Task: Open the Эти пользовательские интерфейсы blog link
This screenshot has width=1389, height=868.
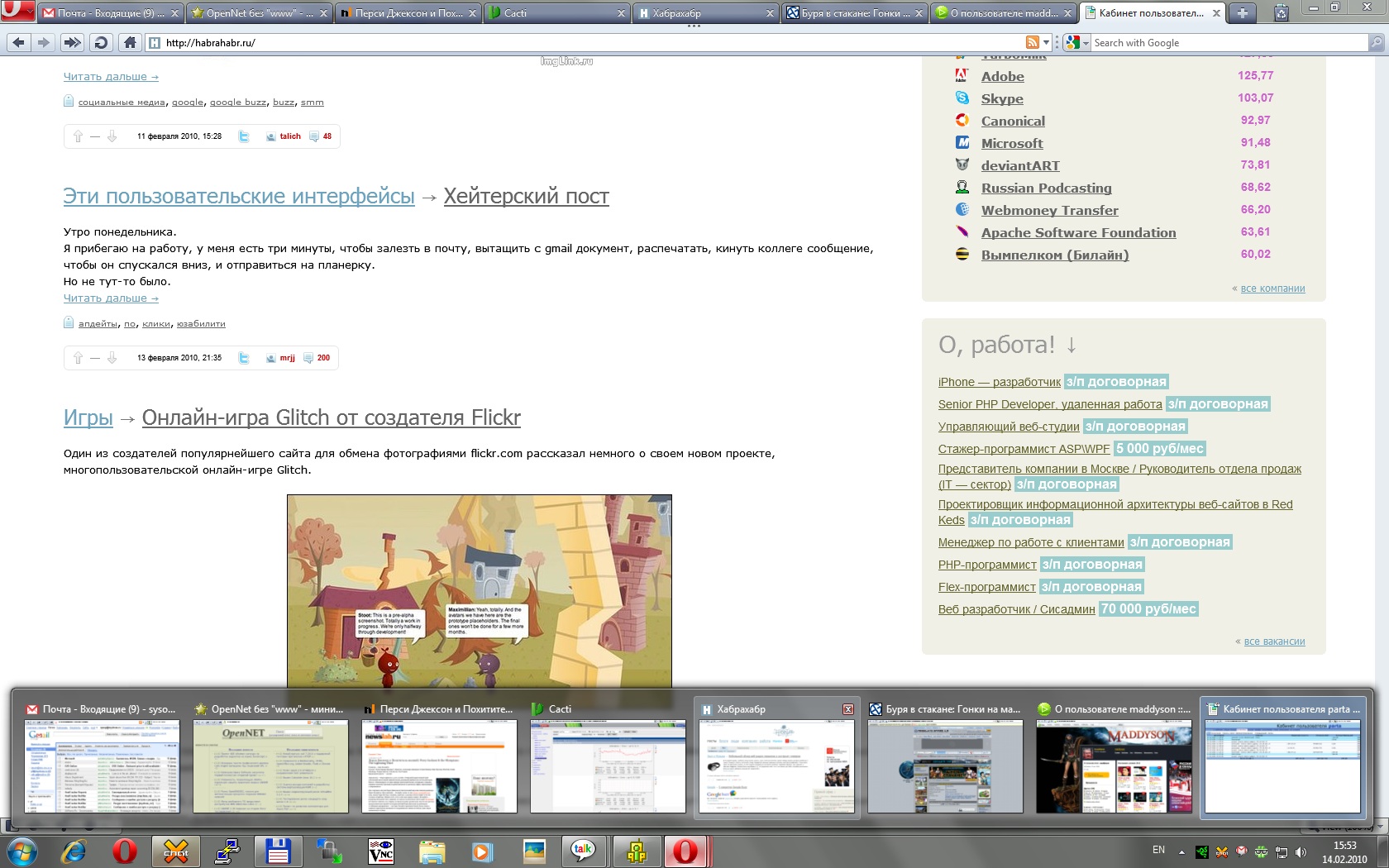Action: click(x=239, y=196)
